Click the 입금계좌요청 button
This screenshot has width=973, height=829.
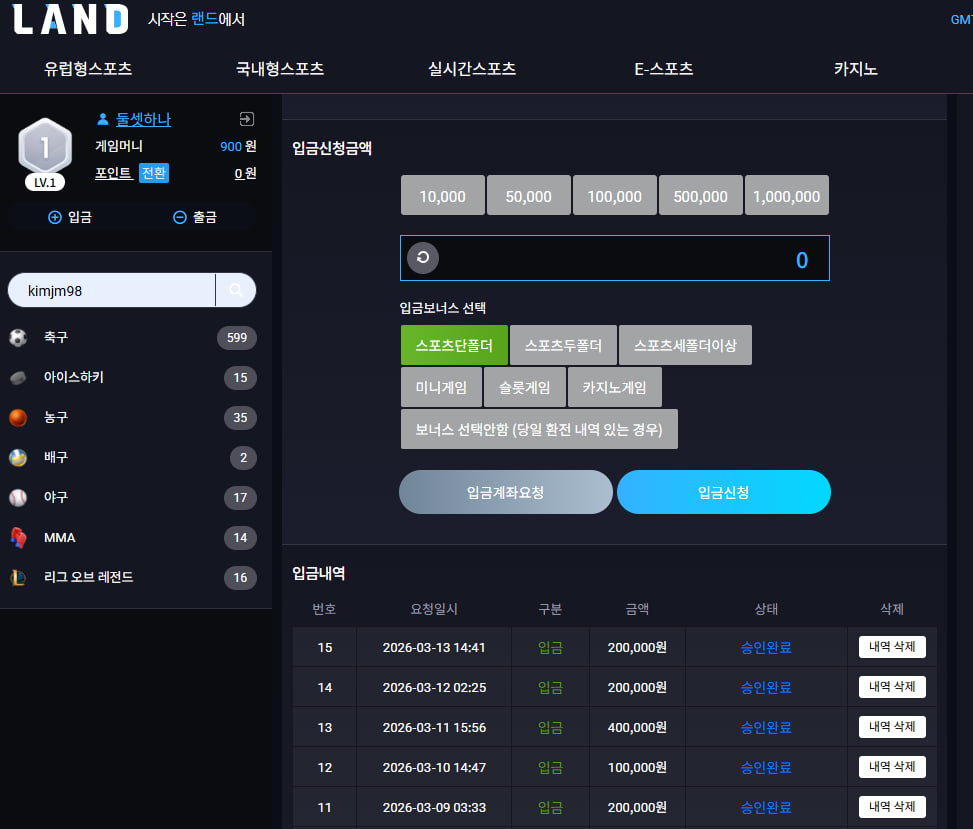(x=506, y=492)
